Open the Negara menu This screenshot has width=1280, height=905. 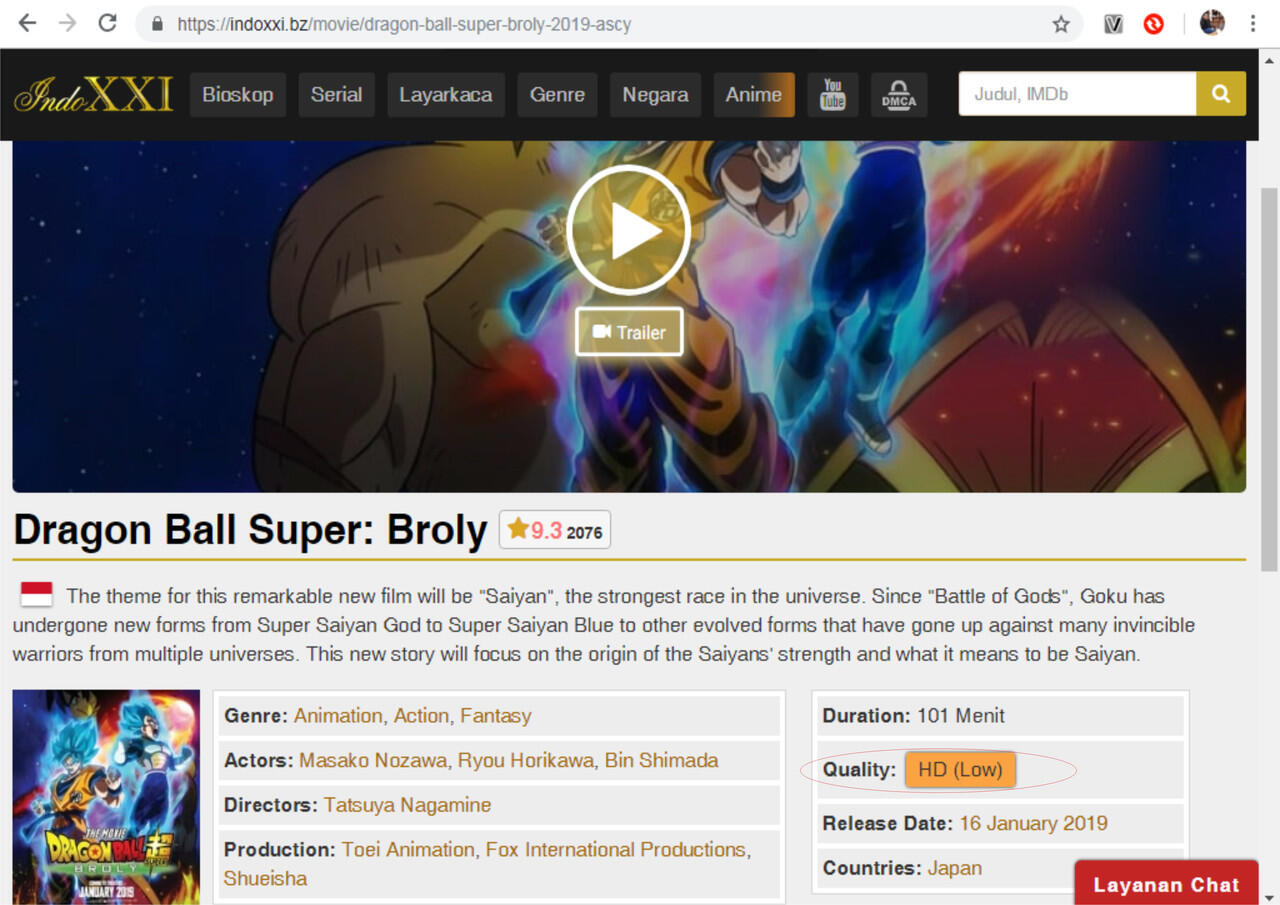(655, 95)
